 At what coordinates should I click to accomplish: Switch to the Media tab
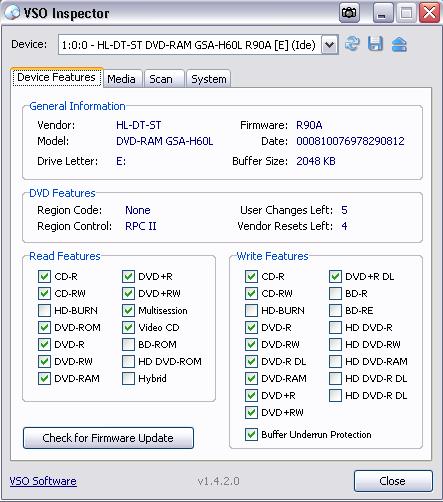coord(121,79)
